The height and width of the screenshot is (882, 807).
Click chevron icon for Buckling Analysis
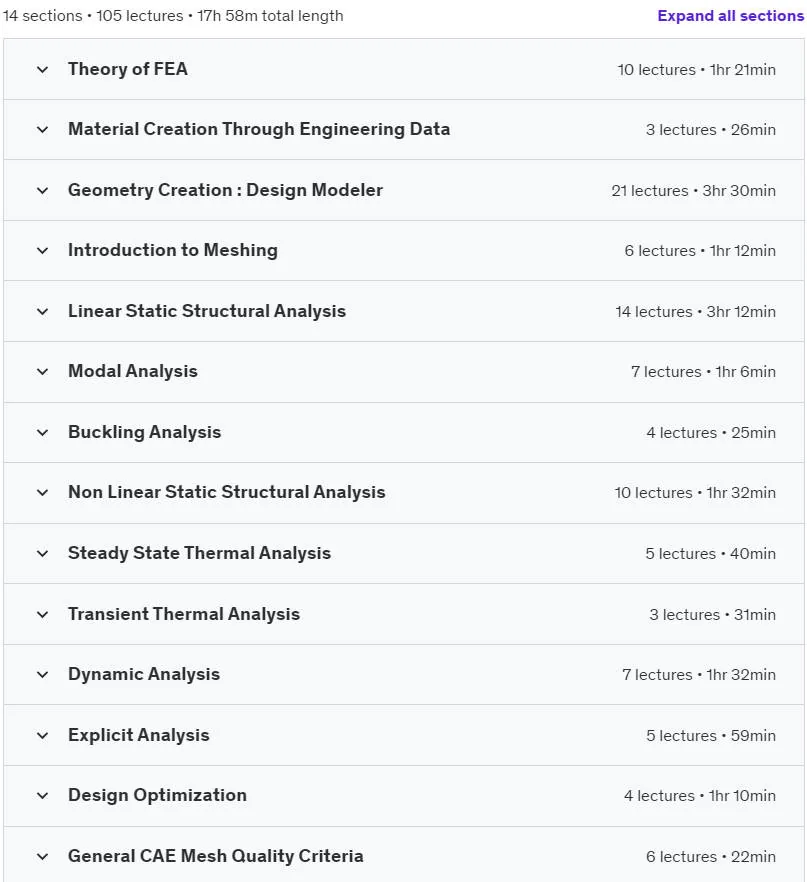(x=42, y=433)
